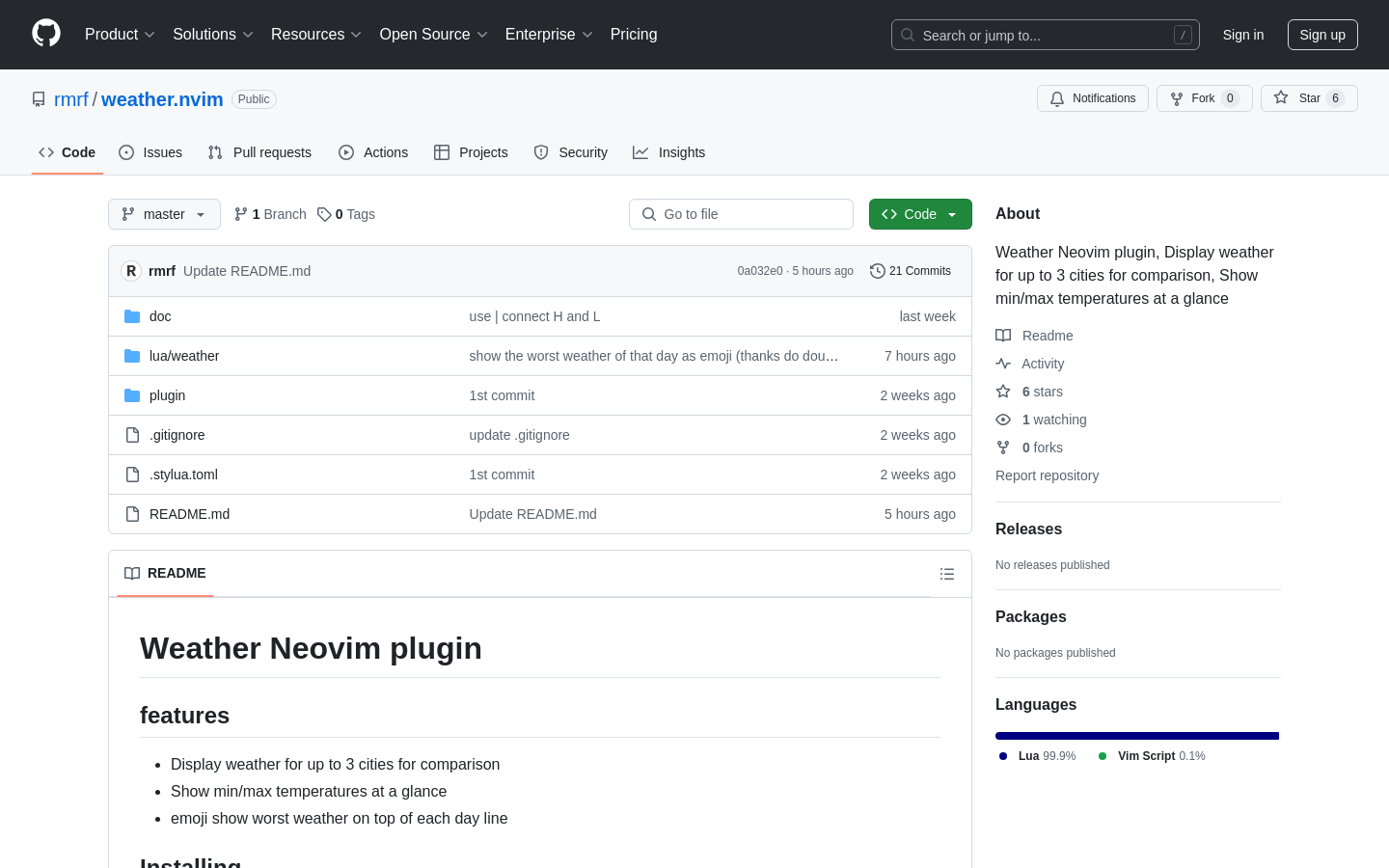Focus the Go to file field
This screenshot has height=868, width=1389.
click(x=741, y=214)
